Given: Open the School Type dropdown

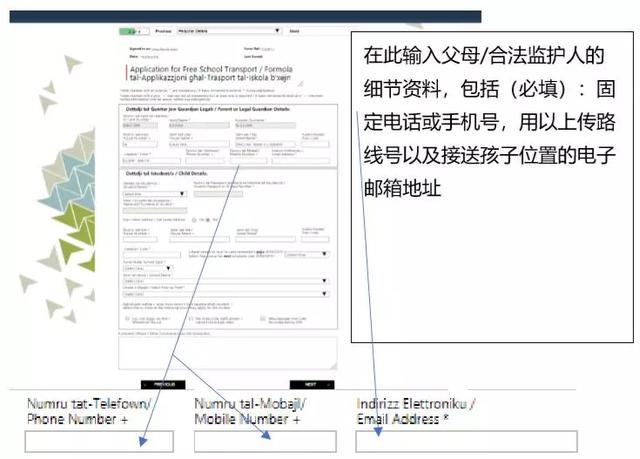Looking at the screenshot, I should [148, 268].
